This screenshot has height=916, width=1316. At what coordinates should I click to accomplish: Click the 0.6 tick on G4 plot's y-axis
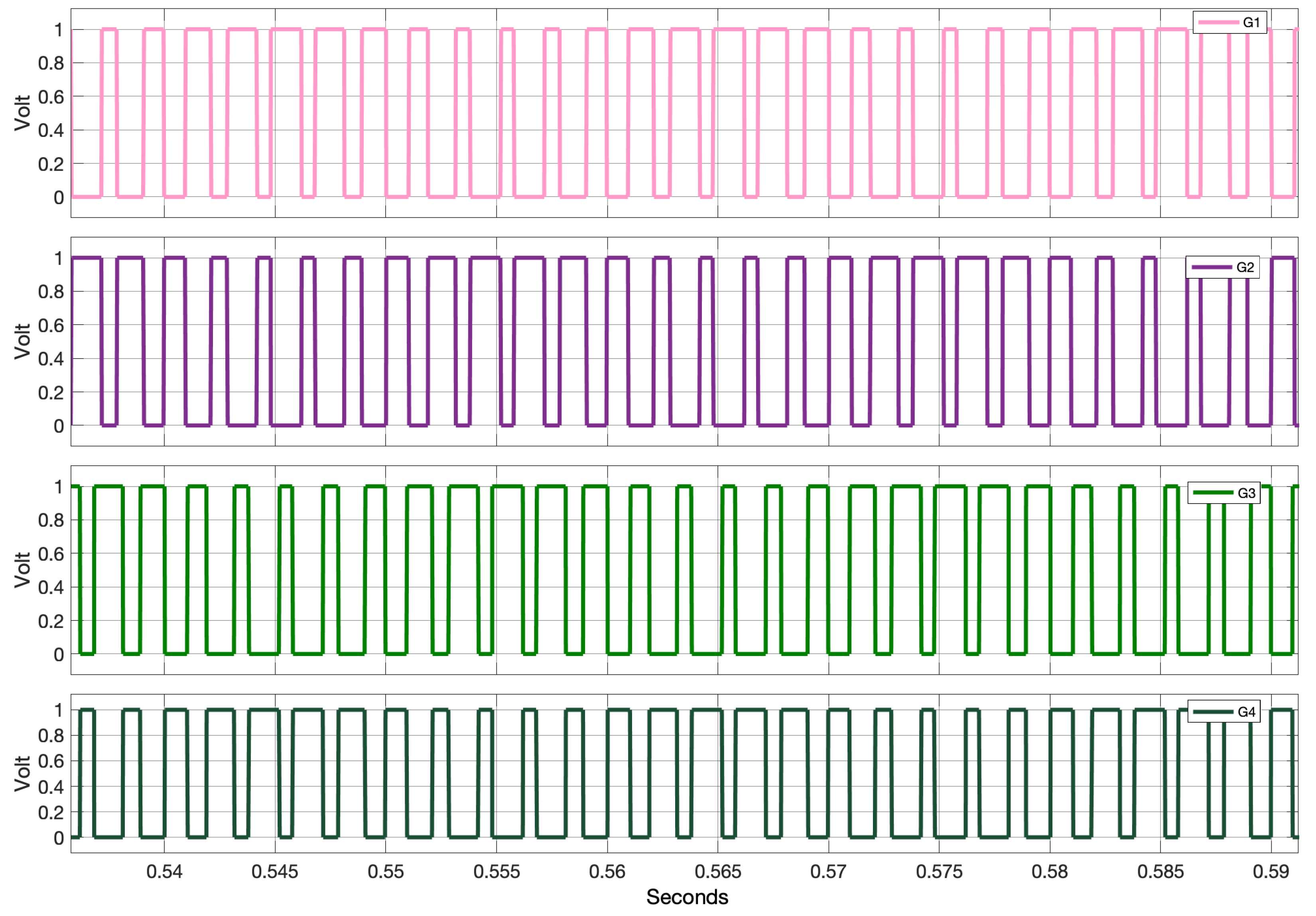51,761
